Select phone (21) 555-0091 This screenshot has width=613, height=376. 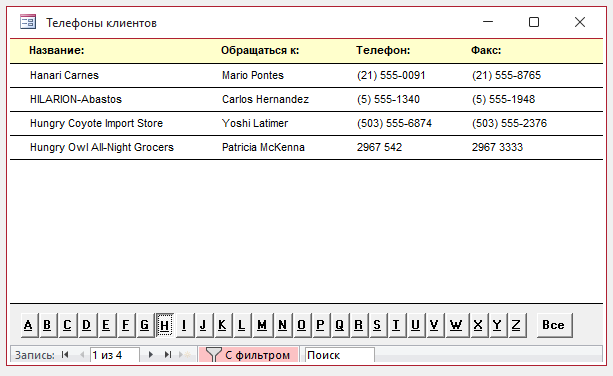coord(391,75)
